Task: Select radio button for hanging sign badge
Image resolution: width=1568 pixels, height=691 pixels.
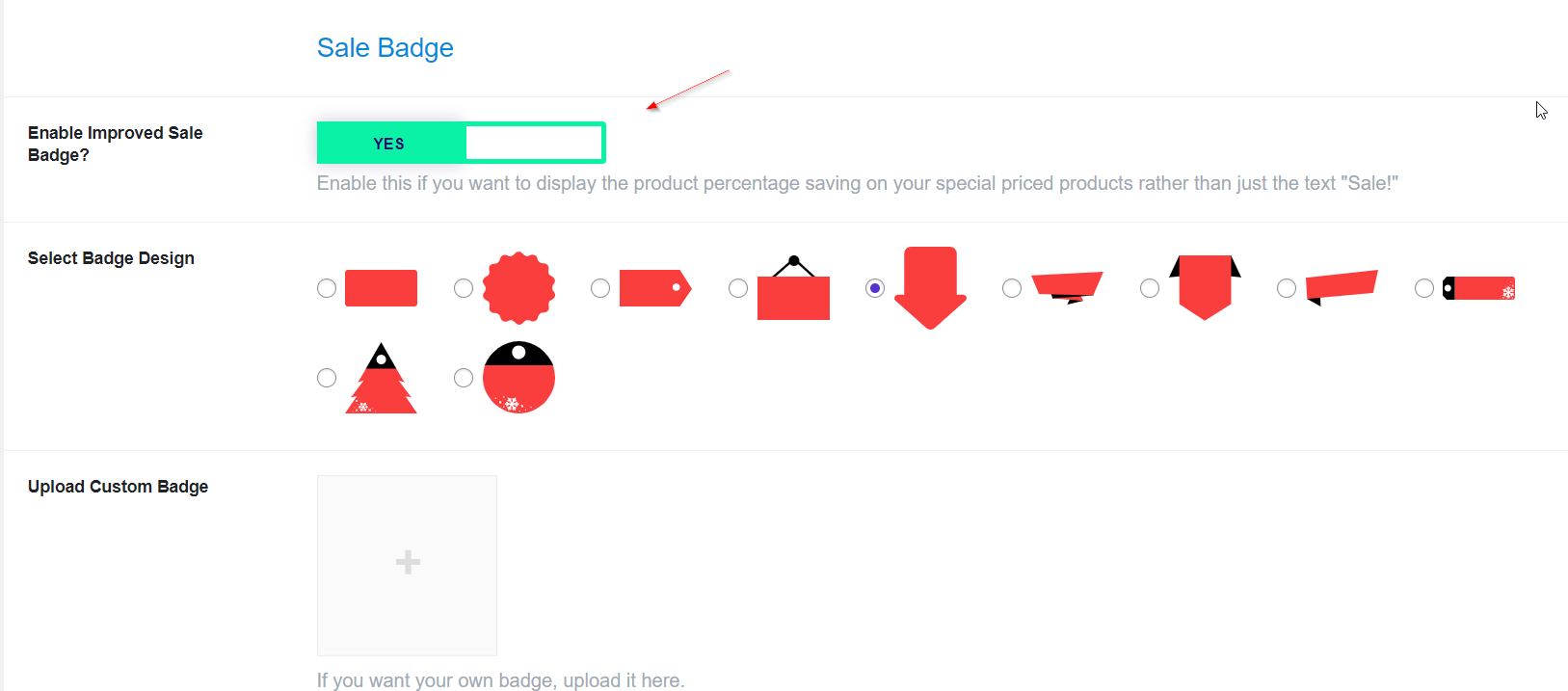Action: 738,288
